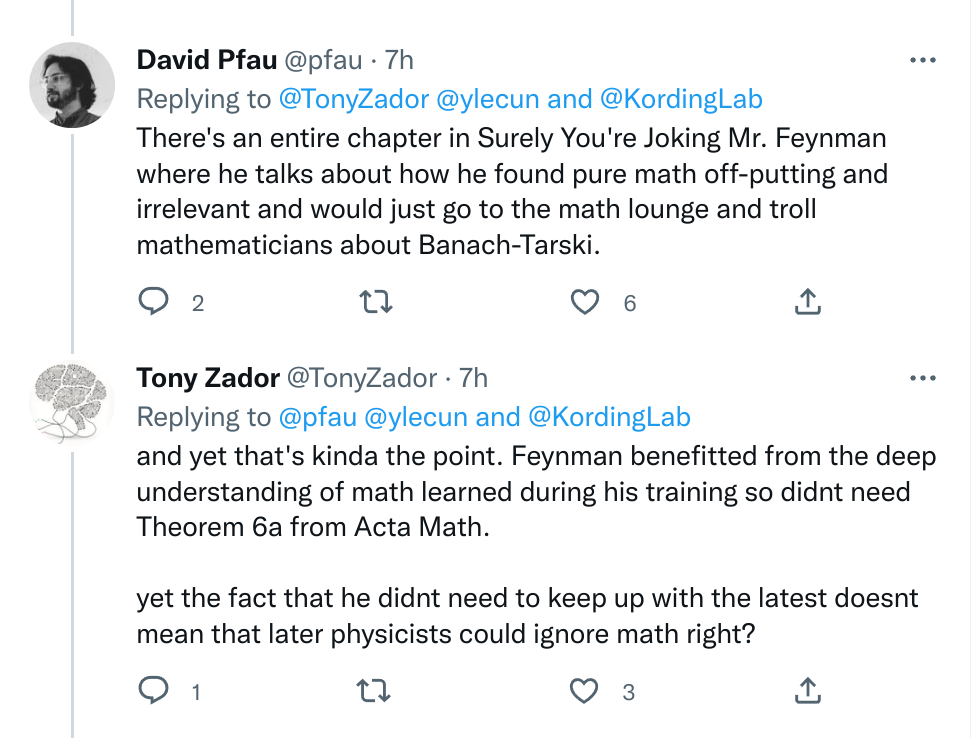Share Tony Zador's tweet
The width and height of the screenshot is (976, 738).
[808, 690]
